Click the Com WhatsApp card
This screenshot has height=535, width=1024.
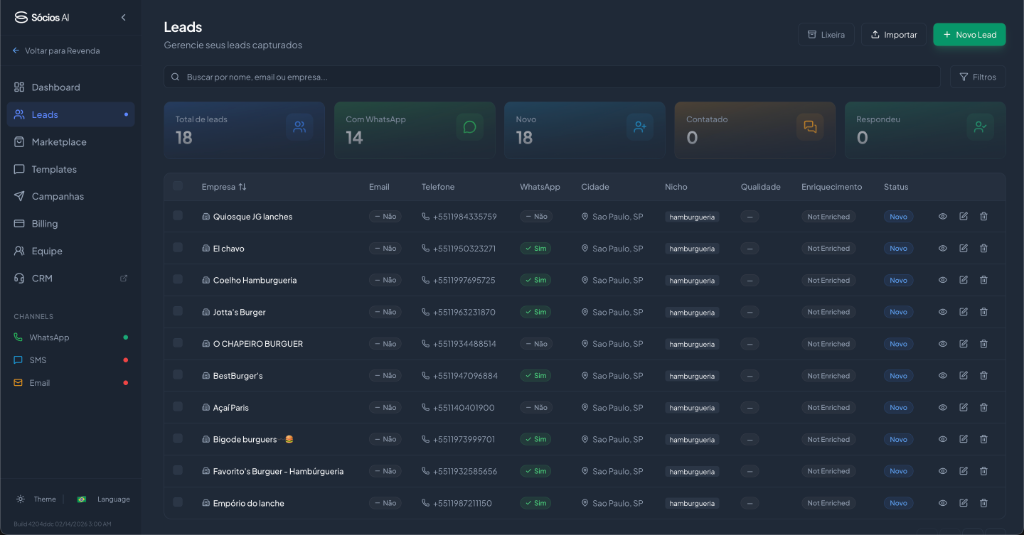415,130
